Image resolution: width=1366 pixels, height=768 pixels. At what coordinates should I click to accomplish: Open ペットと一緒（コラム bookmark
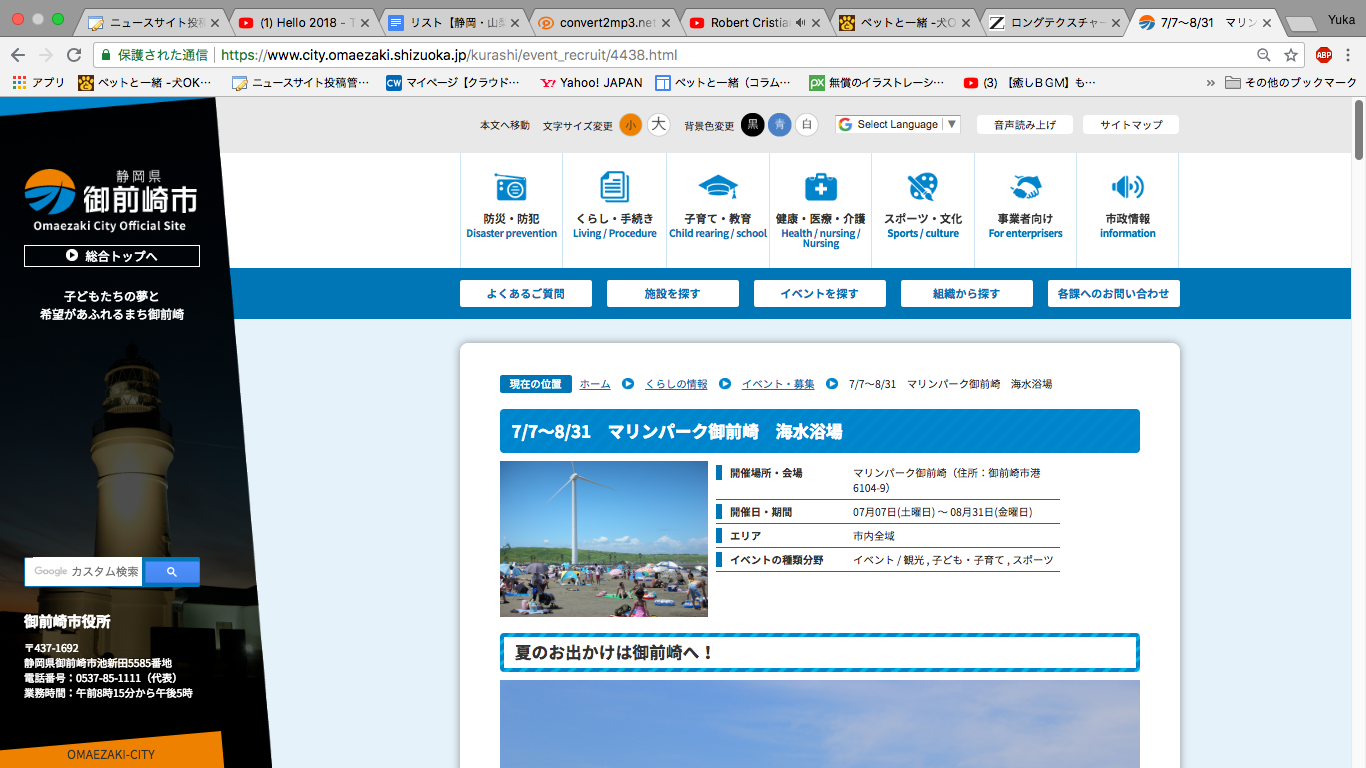pyautogui.click(x=723, y=83)
